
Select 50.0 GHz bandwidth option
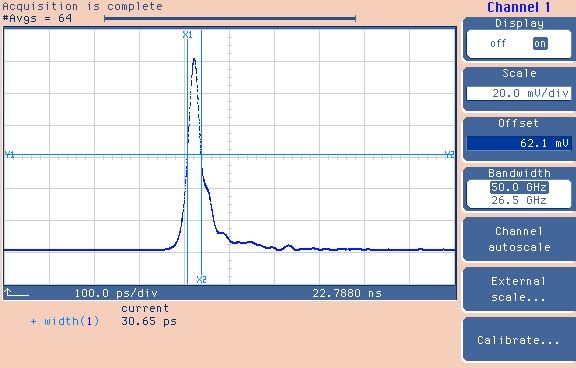pyautogui.click(x=519, y=187)
